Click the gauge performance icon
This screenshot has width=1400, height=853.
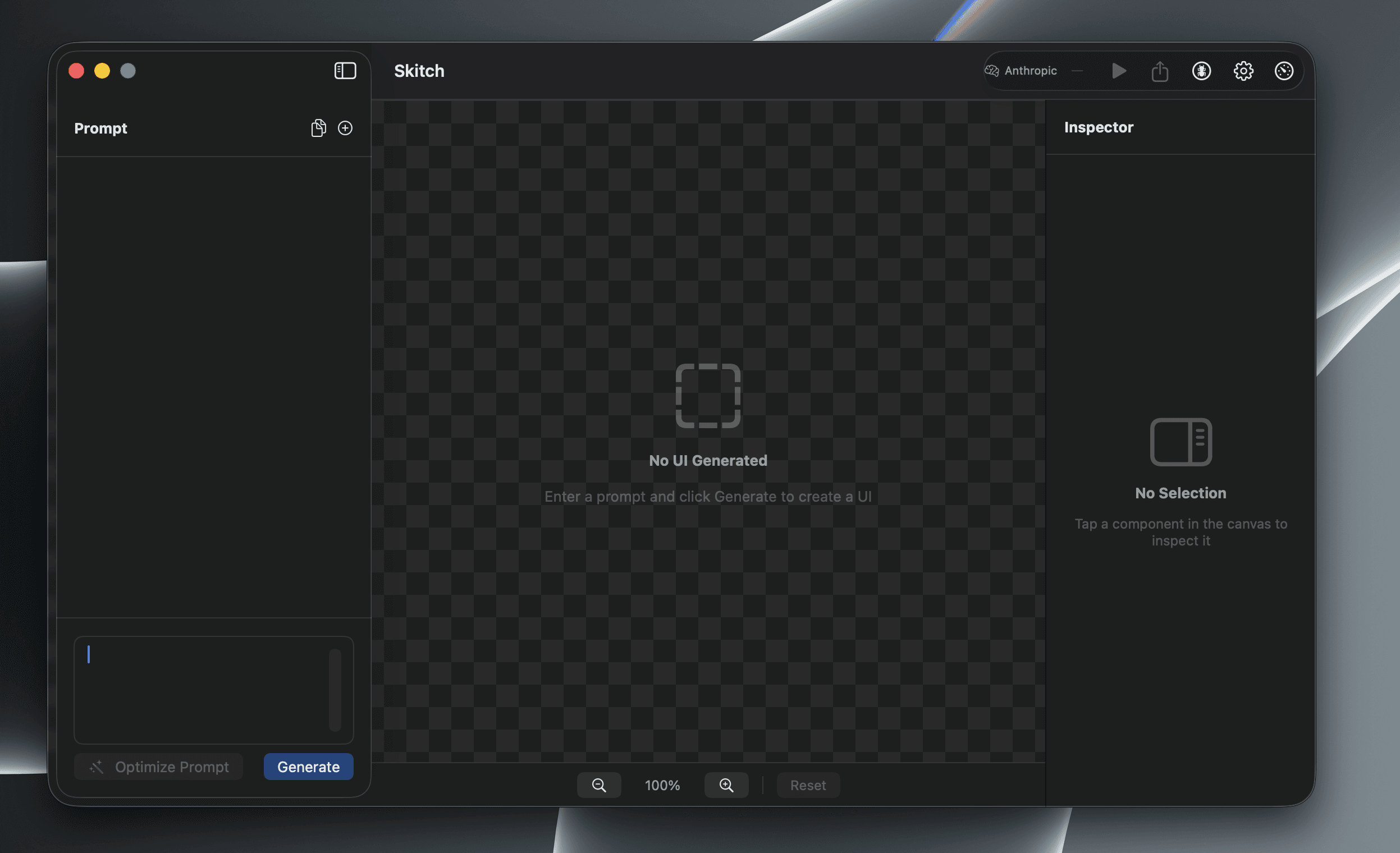[1284, 71]
